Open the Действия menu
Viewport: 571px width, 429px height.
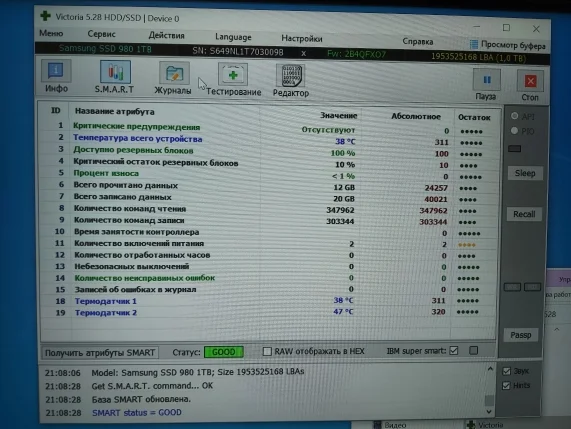166,35
